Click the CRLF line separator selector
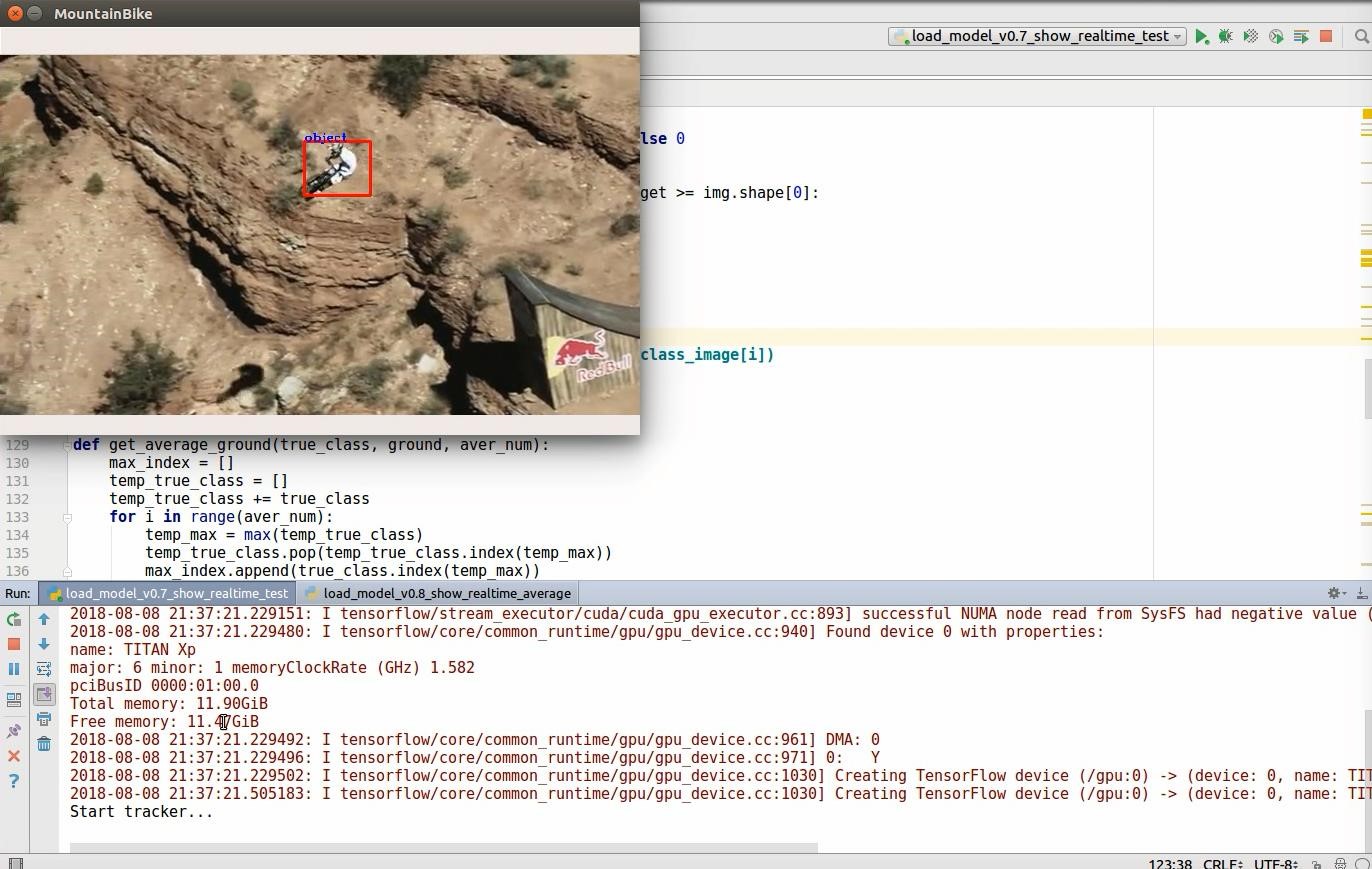1372x869 pixels. click(x=1220, y=864)
